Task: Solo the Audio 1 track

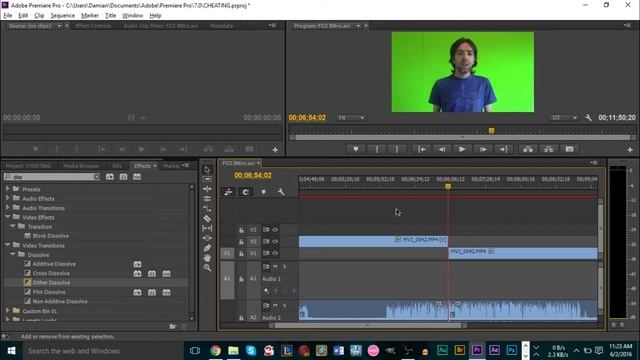Action: pyautogui.click(x=284, y=267)
